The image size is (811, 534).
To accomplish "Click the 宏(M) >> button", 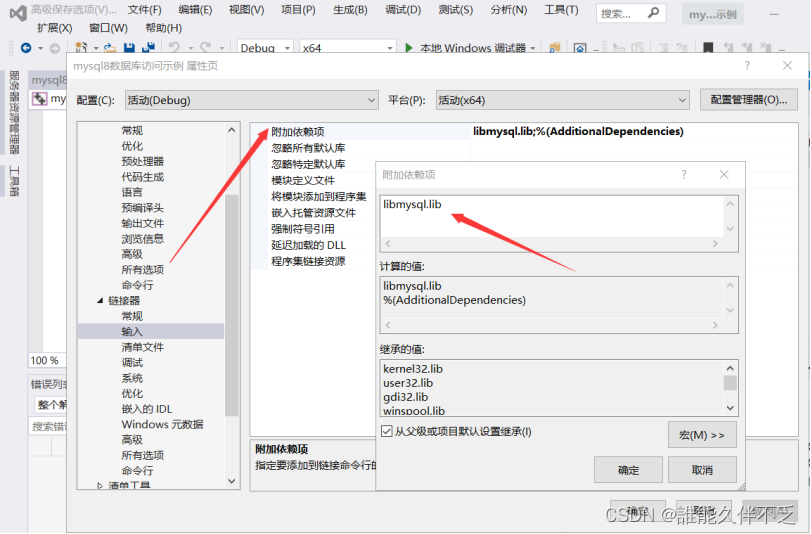I will click(702, 435).
